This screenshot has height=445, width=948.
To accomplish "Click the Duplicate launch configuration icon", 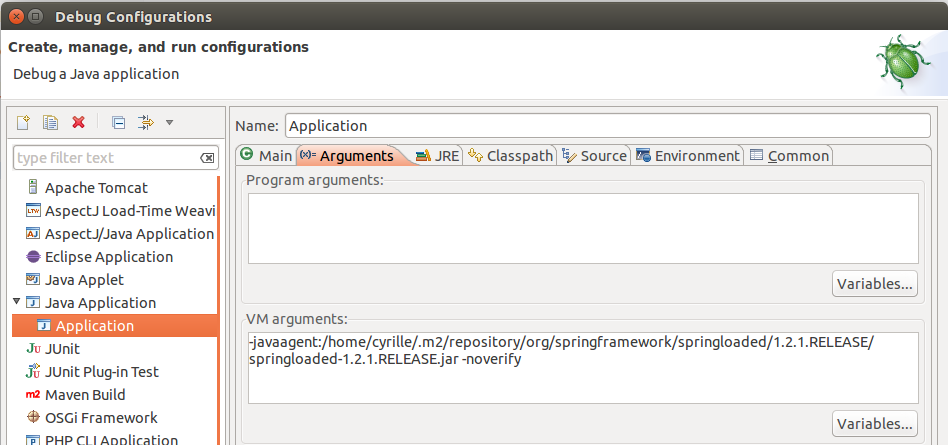I will tap(50, 122).
